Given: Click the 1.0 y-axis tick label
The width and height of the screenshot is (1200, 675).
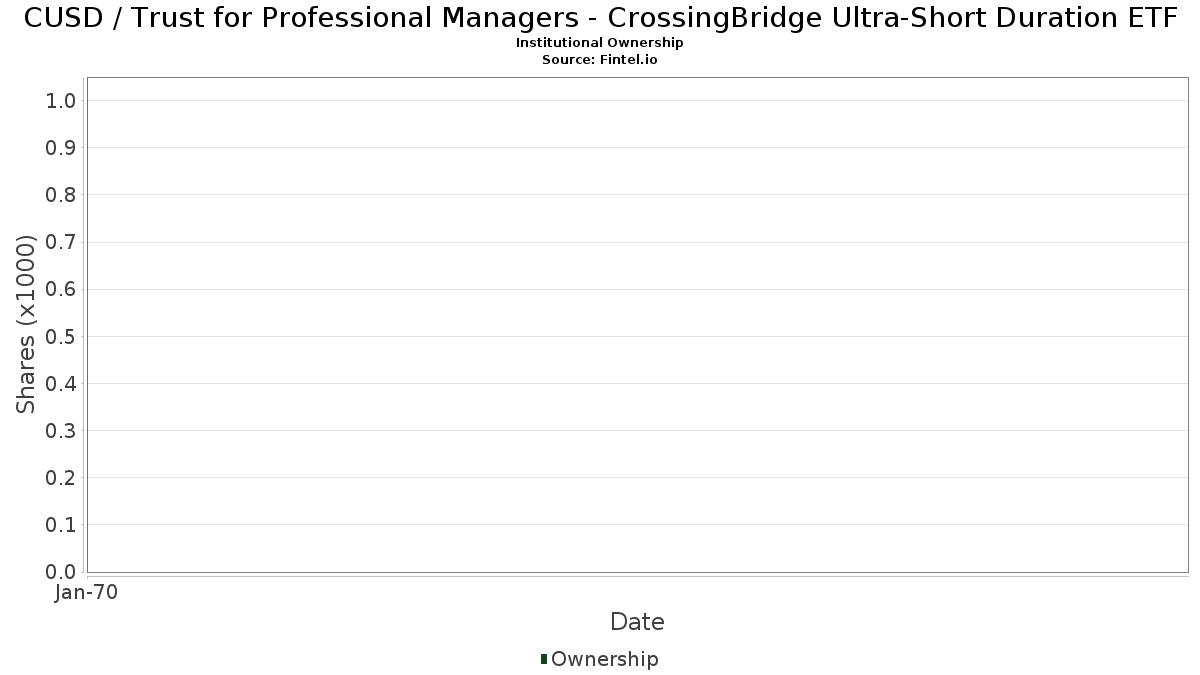Looking at the screenshot, I should click(61, 100).
